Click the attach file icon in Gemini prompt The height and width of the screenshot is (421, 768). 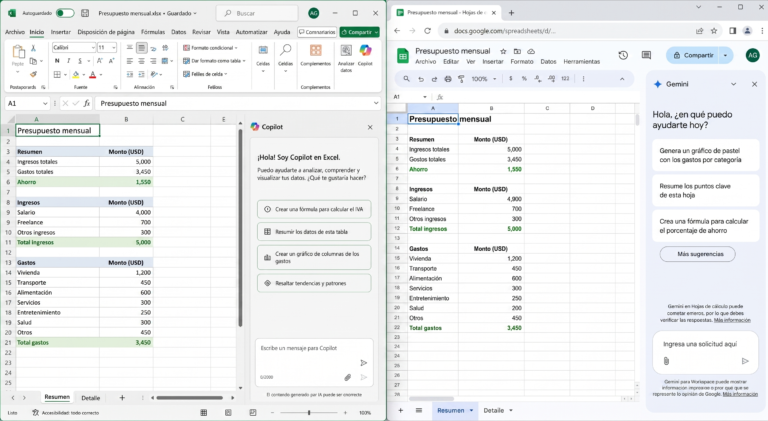(666, 361)
